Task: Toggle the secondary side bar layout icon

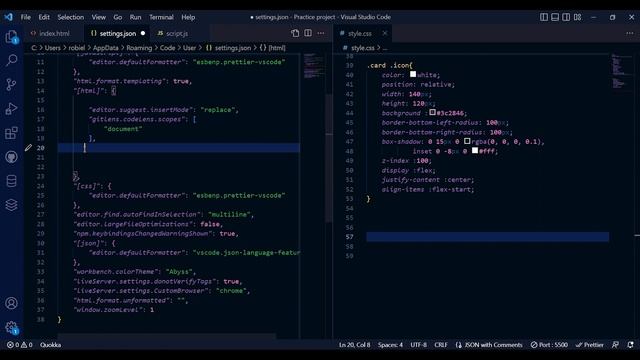Action: point(566,17)
